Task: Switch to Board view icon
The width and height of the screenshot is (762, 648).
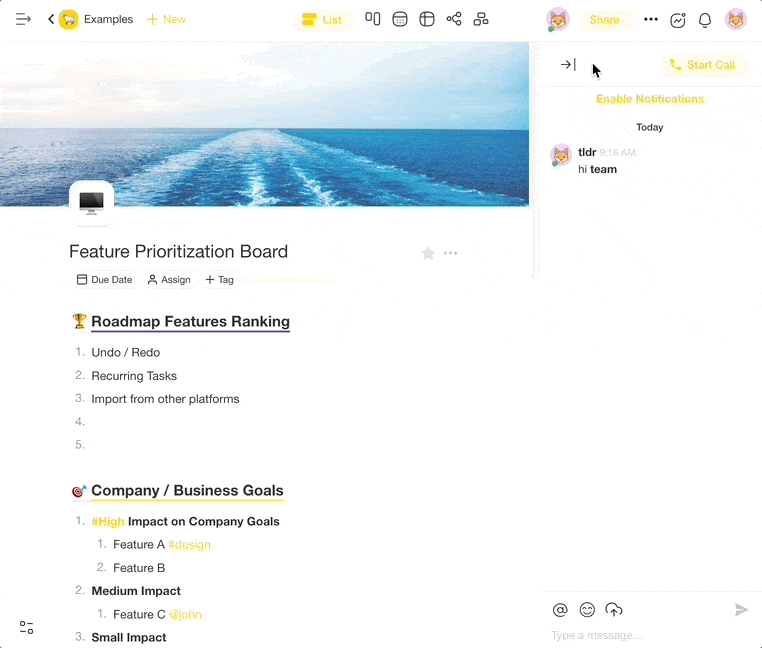Action: pyautogui.click(x=373, y=19)
